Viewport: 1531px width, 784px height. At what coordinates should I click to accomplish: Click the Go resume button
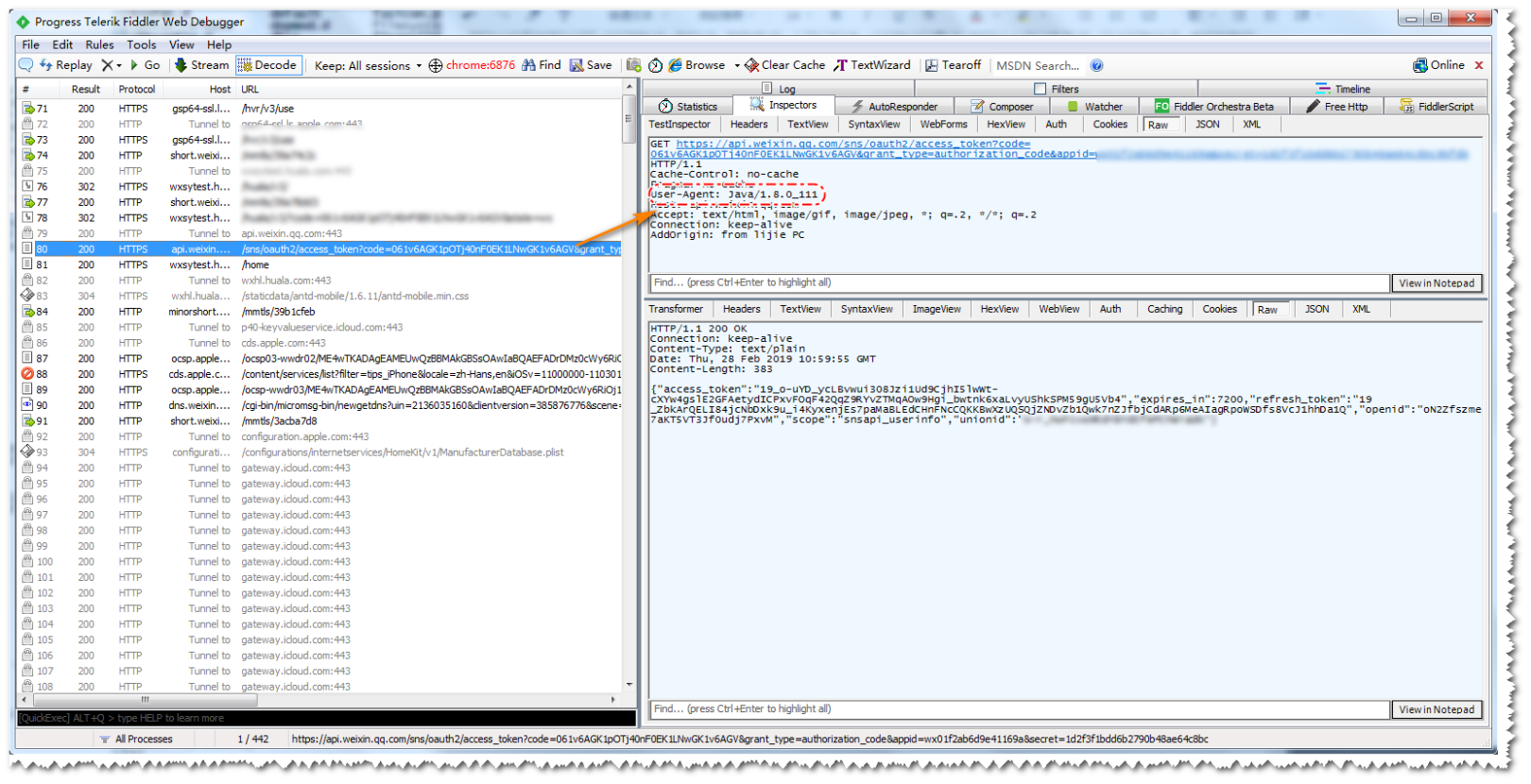coord(145,65)
